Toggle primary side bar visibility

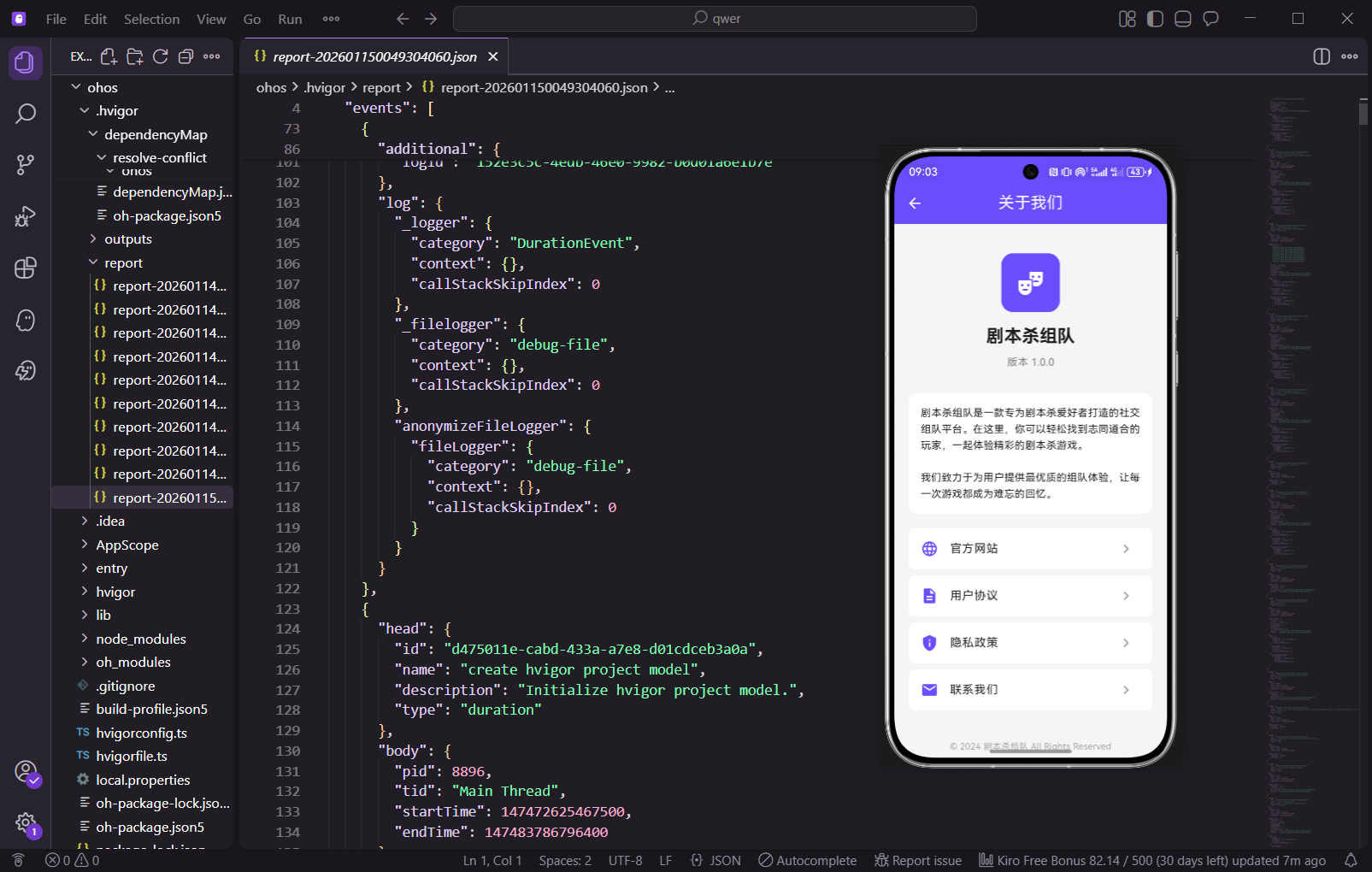pos(1155,19)
